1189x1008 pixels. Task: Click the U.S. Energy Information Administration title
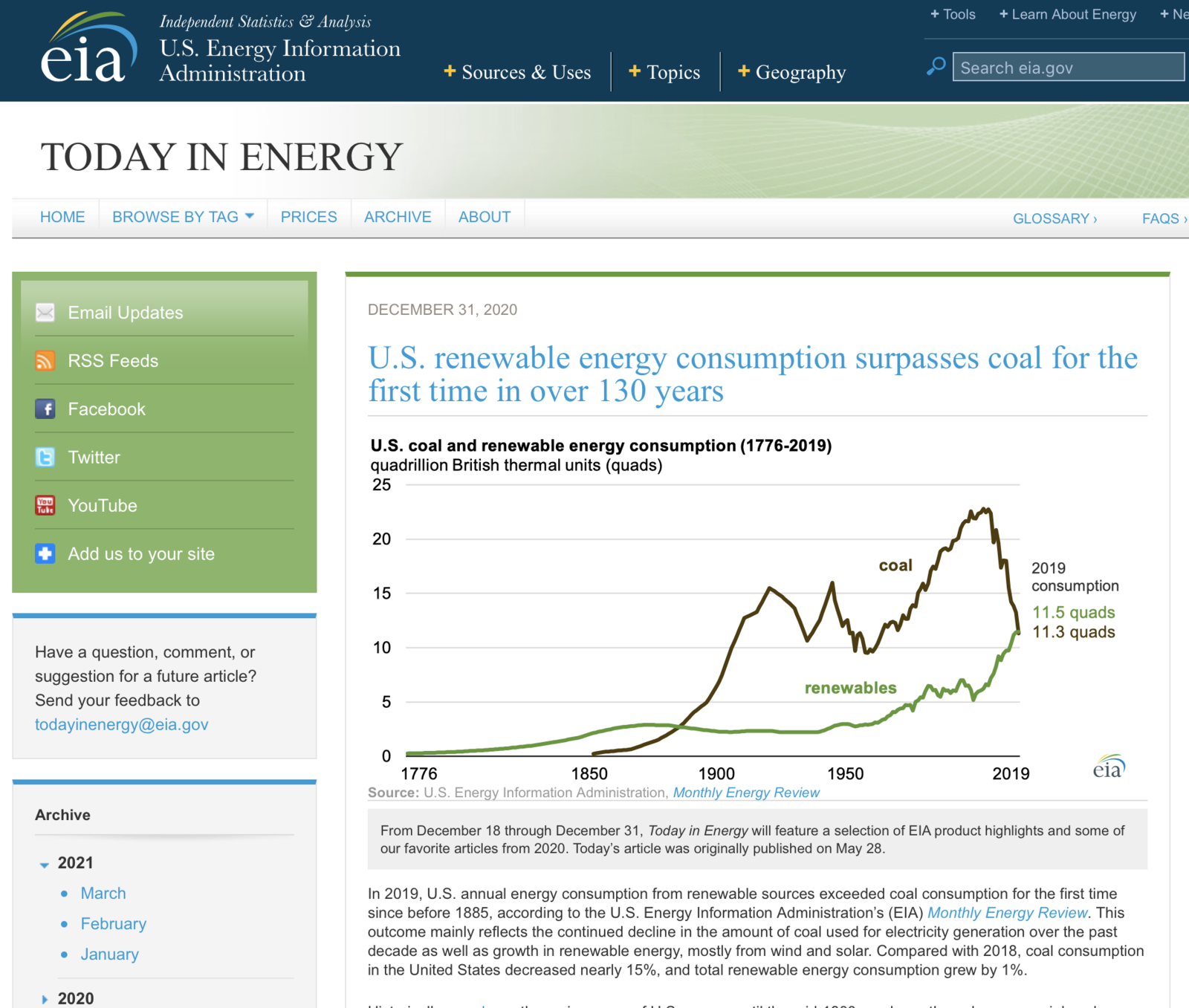pos(279,61)
